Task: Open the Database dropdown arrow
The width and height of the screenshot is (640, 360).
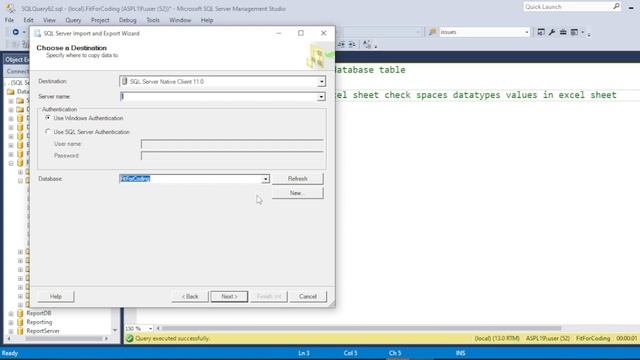Action: (x=265, y=179)
